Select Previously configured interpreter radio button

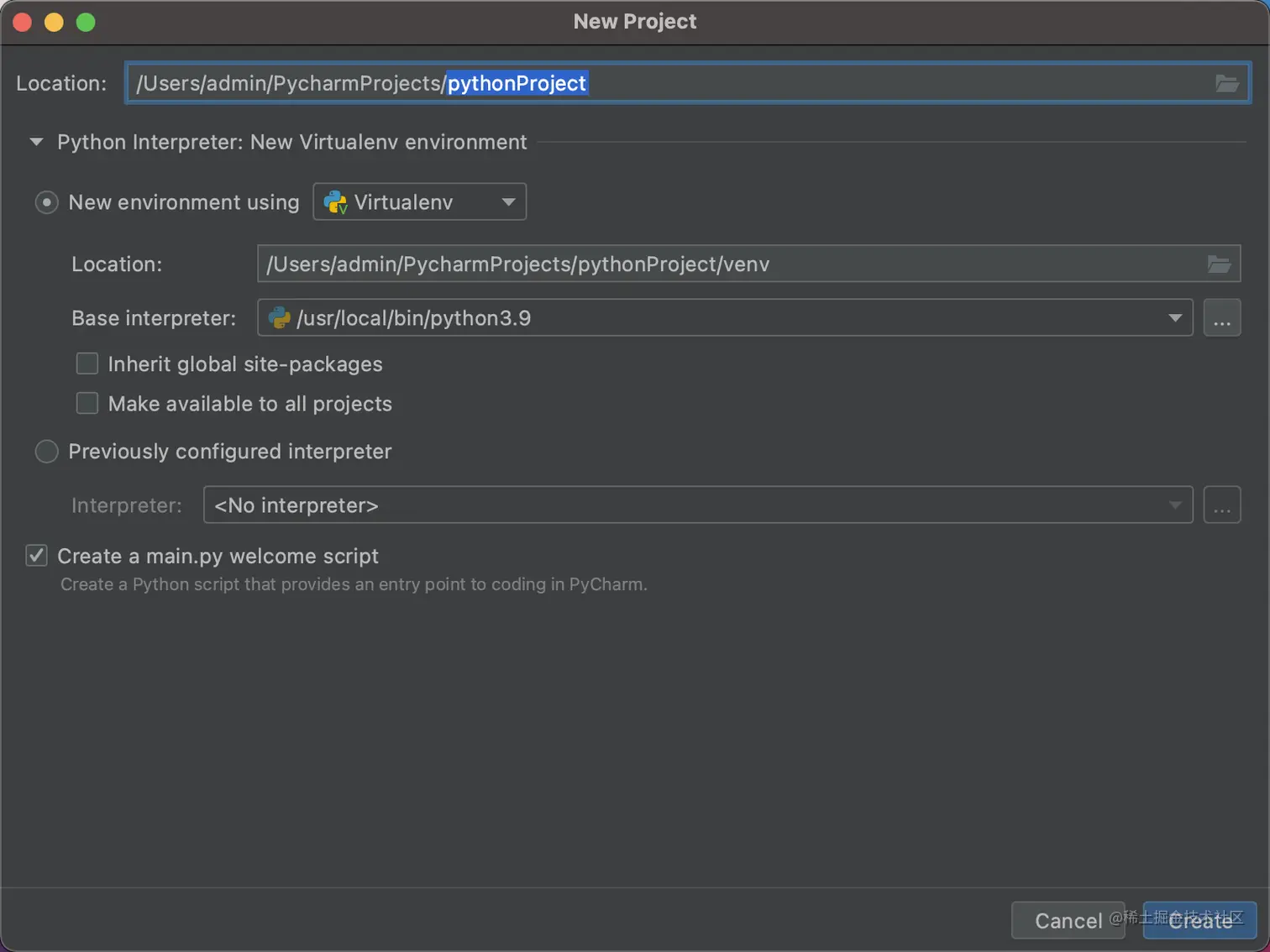pos(46,452)
